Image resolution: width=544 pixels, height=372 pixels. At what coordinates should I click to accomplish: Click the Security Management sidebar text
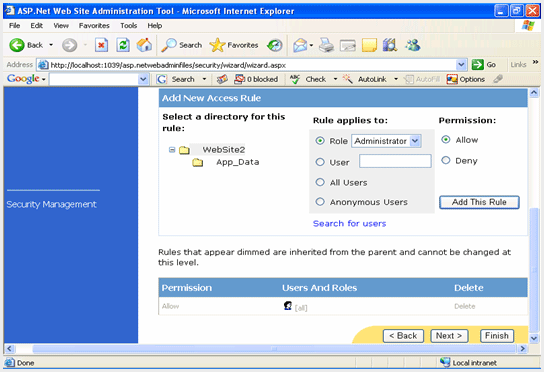click(x=51, y=204)
